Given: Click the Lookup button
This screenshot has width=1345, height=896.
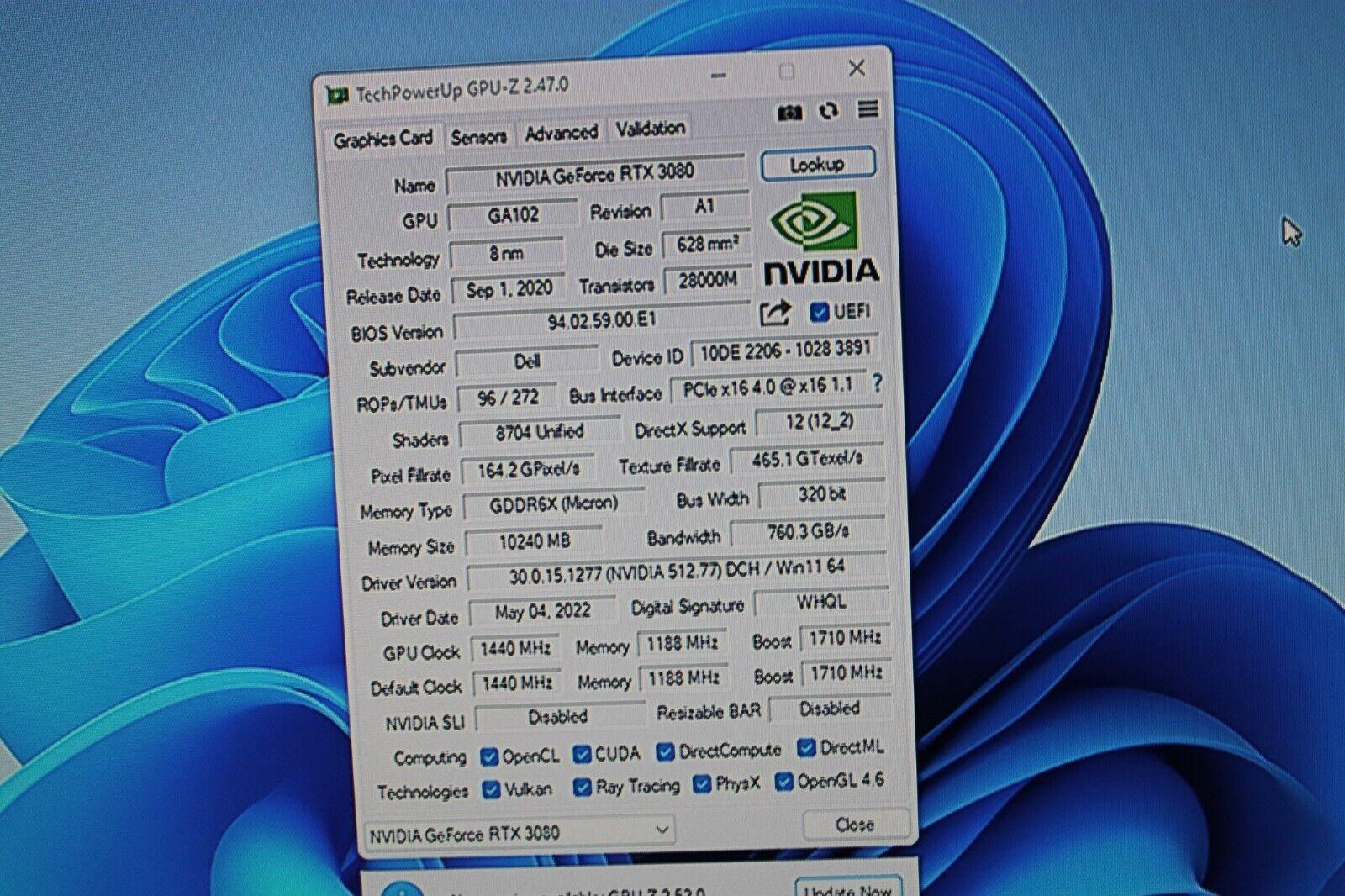Looking at the screenshot, I should [x=818, y=164].
